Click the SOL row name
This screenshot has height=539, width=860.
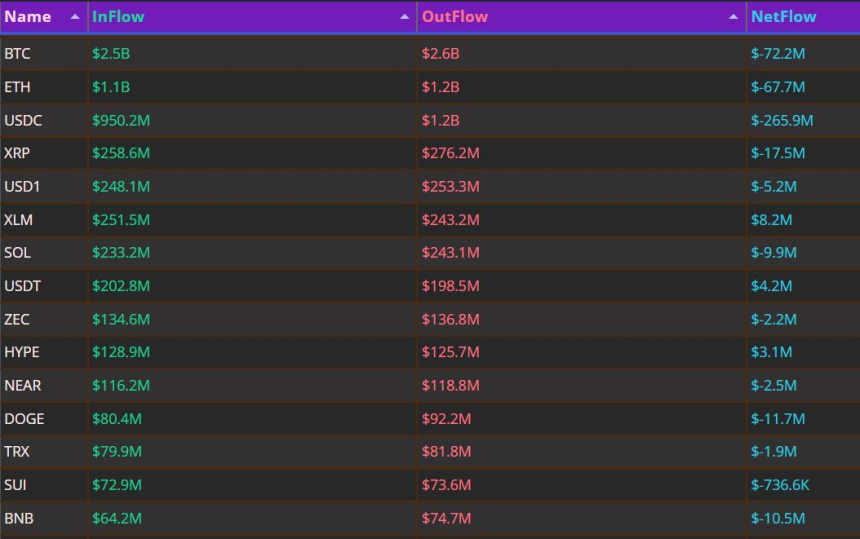[18, 253]
